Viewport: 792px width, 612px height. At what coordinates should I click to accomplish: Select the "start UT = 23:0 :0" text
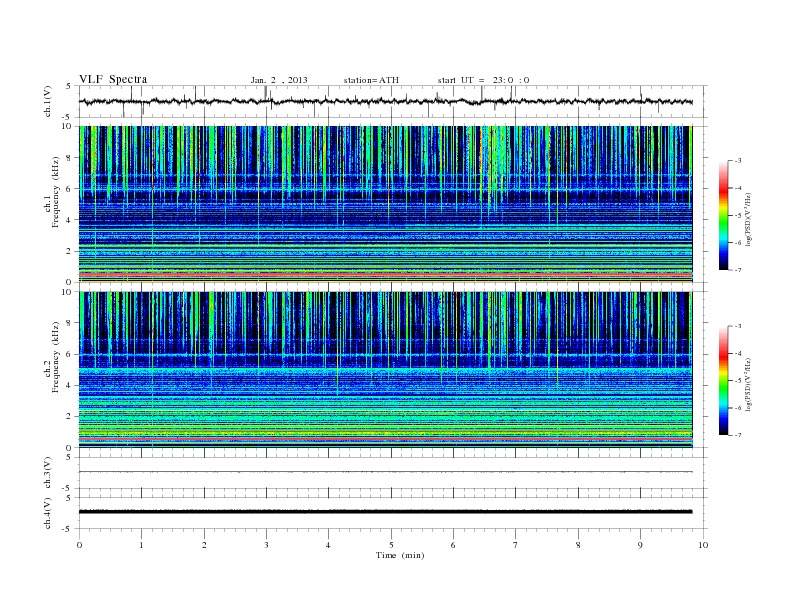tap(483, 80)
